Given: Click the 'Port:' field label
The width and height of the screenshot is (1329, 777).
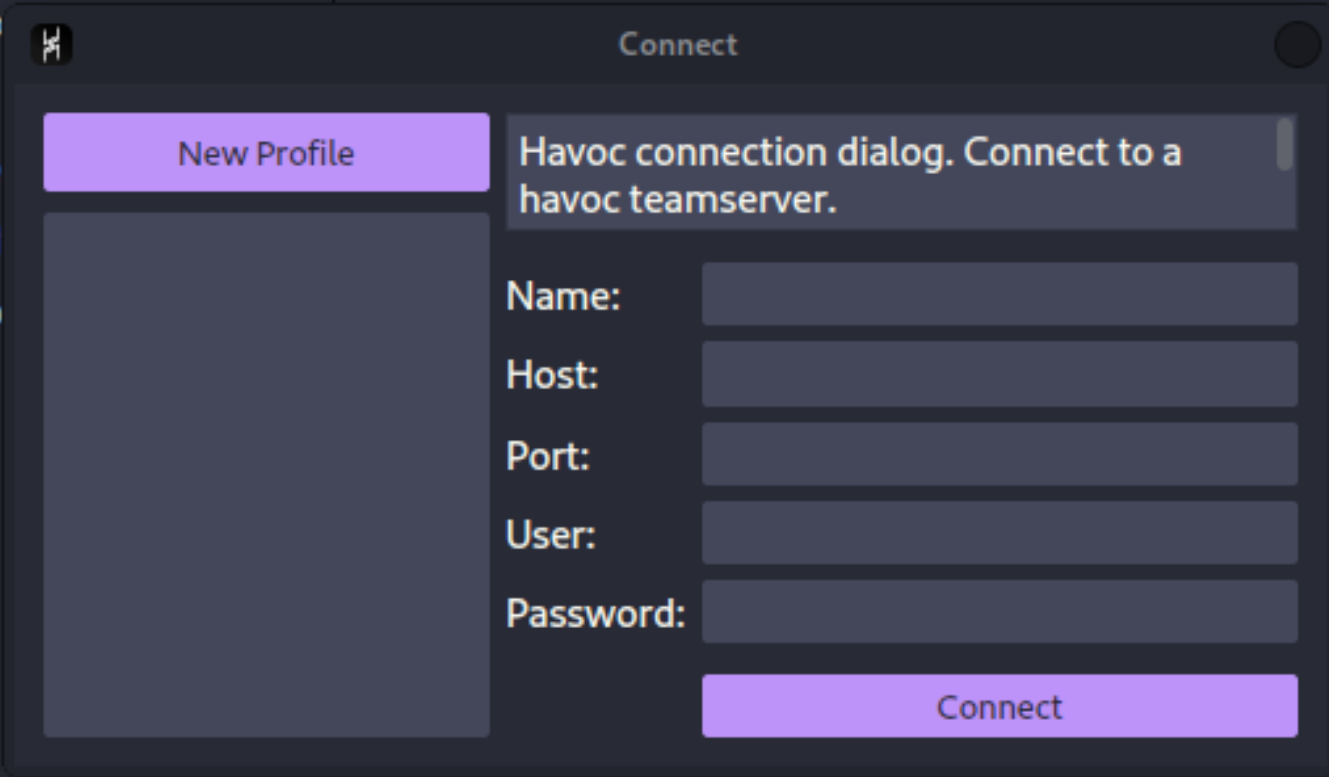Looking at the screenshot, I should [x=549, y=456].
